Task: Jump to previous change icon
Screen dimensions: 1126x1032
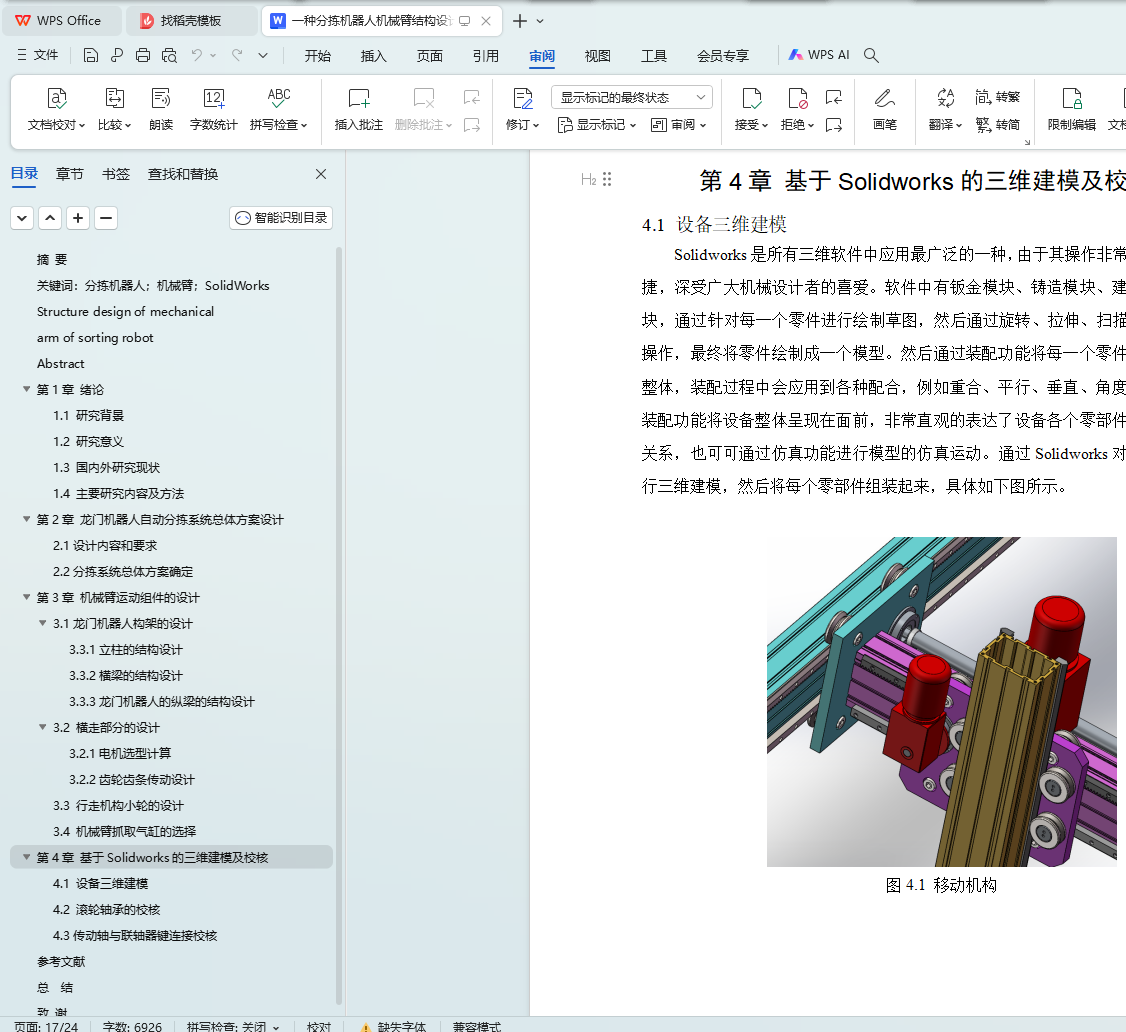Action: (x=833, y=97)
